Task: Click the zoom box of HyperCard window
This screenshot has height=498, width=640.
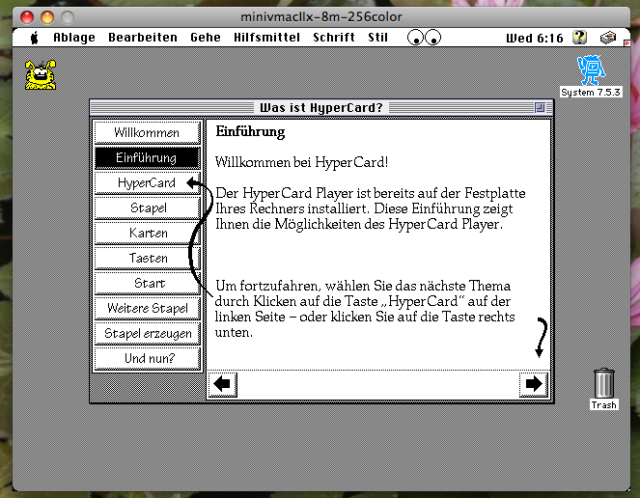Action: (540, 108)
